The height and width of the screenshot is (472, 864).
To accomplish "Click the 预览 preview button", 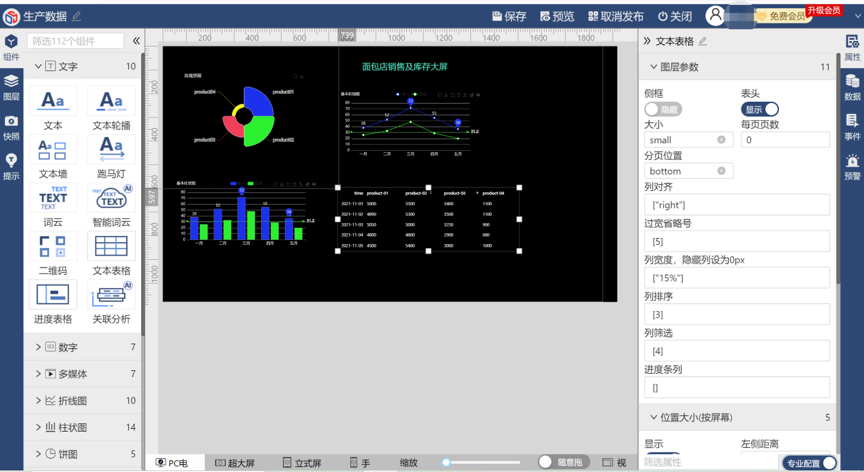I will 557,16.
